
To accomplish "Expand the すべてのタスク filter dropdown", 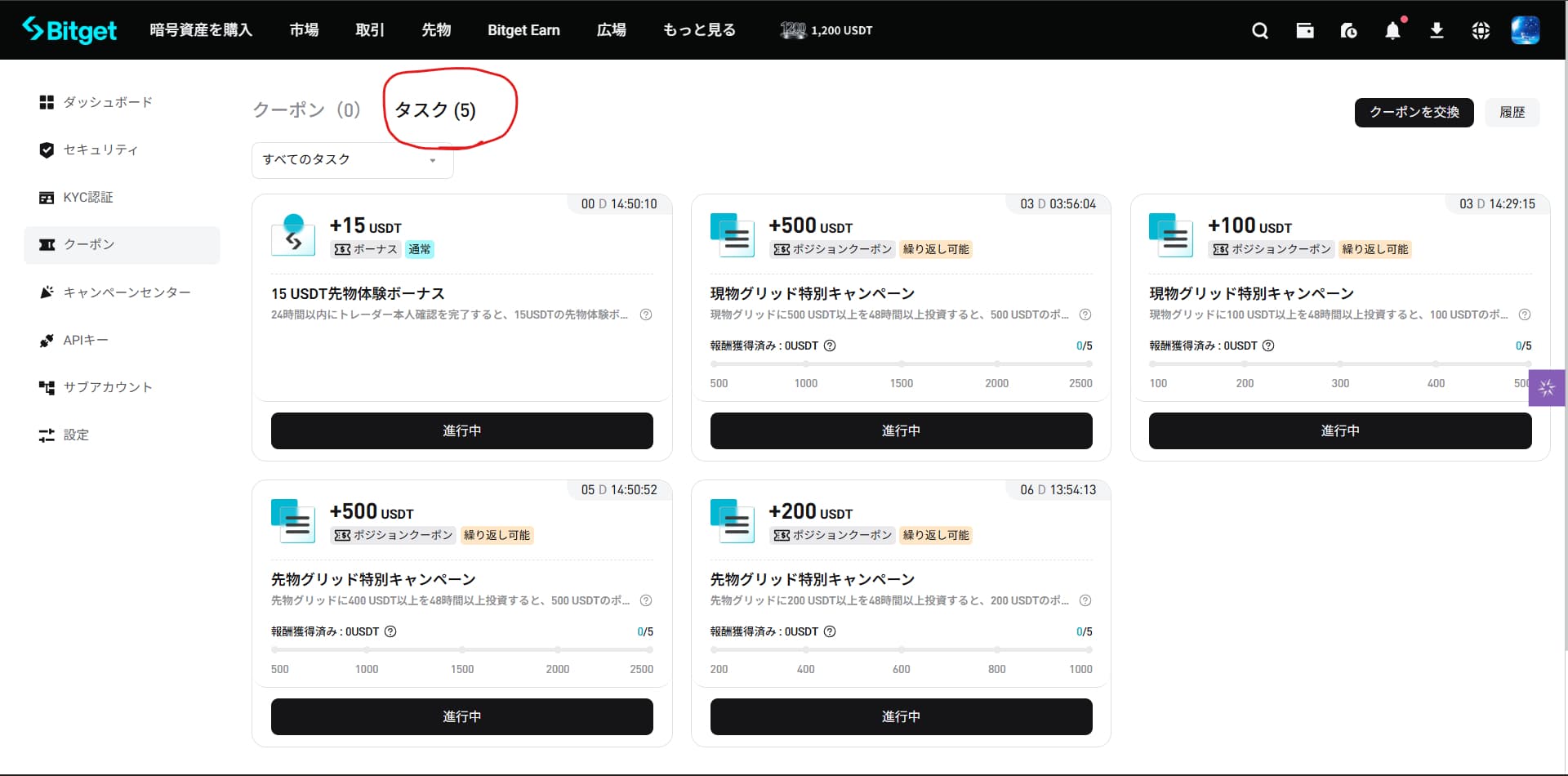I will coord(352,160).
